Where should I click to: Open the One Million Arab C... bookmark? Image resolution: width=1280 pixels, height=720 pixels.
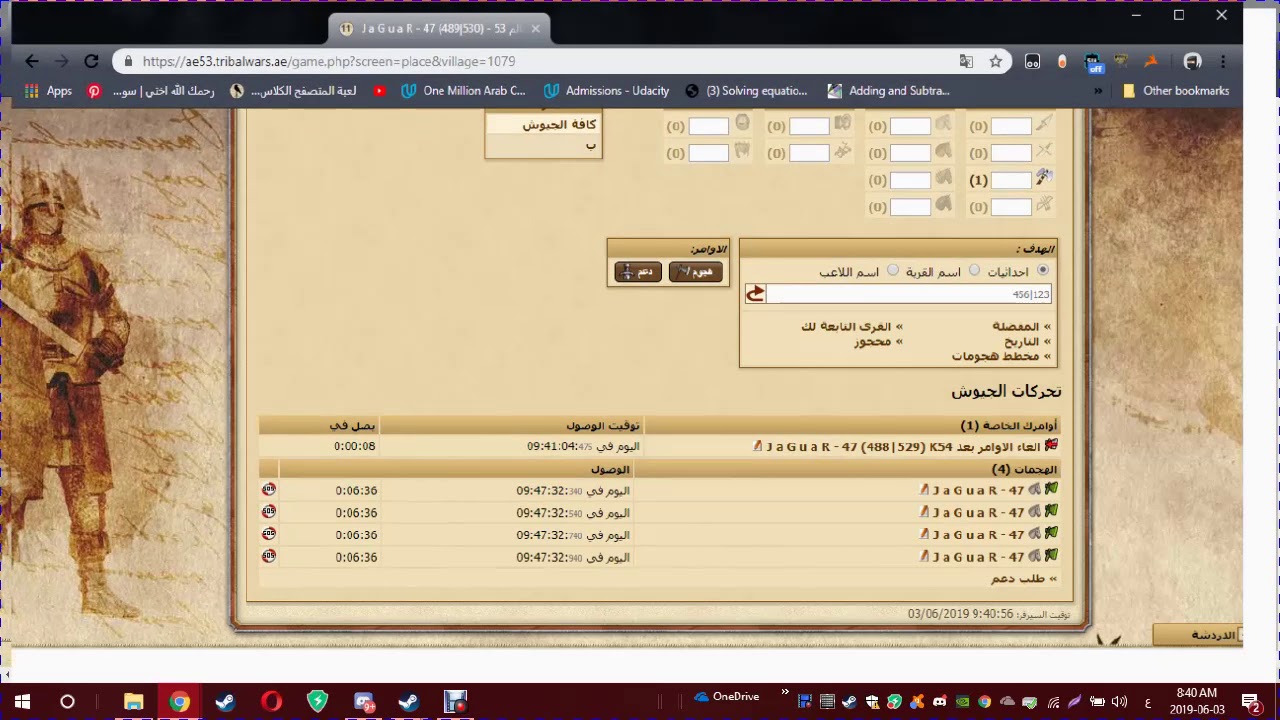coord(463,91)
